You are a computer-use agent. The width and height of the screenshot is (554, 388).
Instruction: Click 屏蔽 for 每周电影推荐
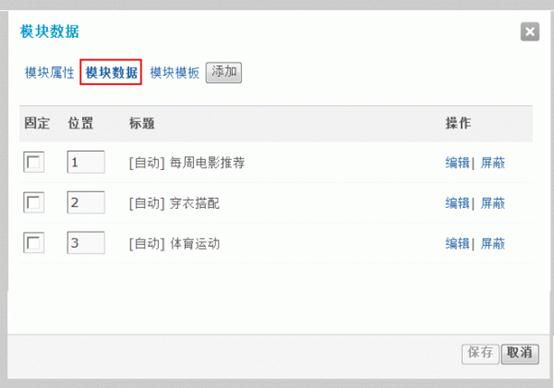(493, 163)
